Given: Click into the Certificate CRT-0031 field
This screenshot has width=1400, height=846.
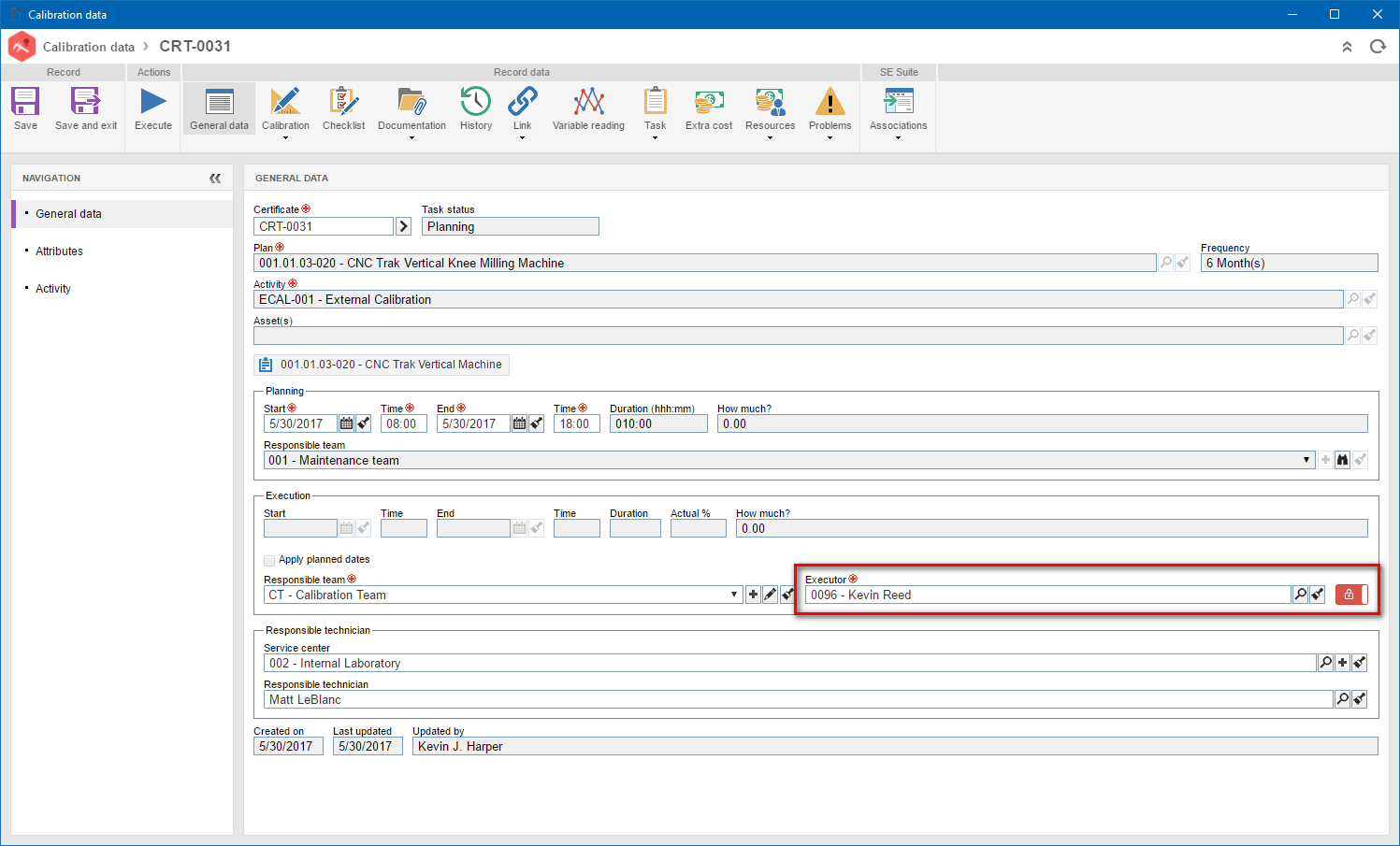Looking at the screenshot, I should pos(324,226).
